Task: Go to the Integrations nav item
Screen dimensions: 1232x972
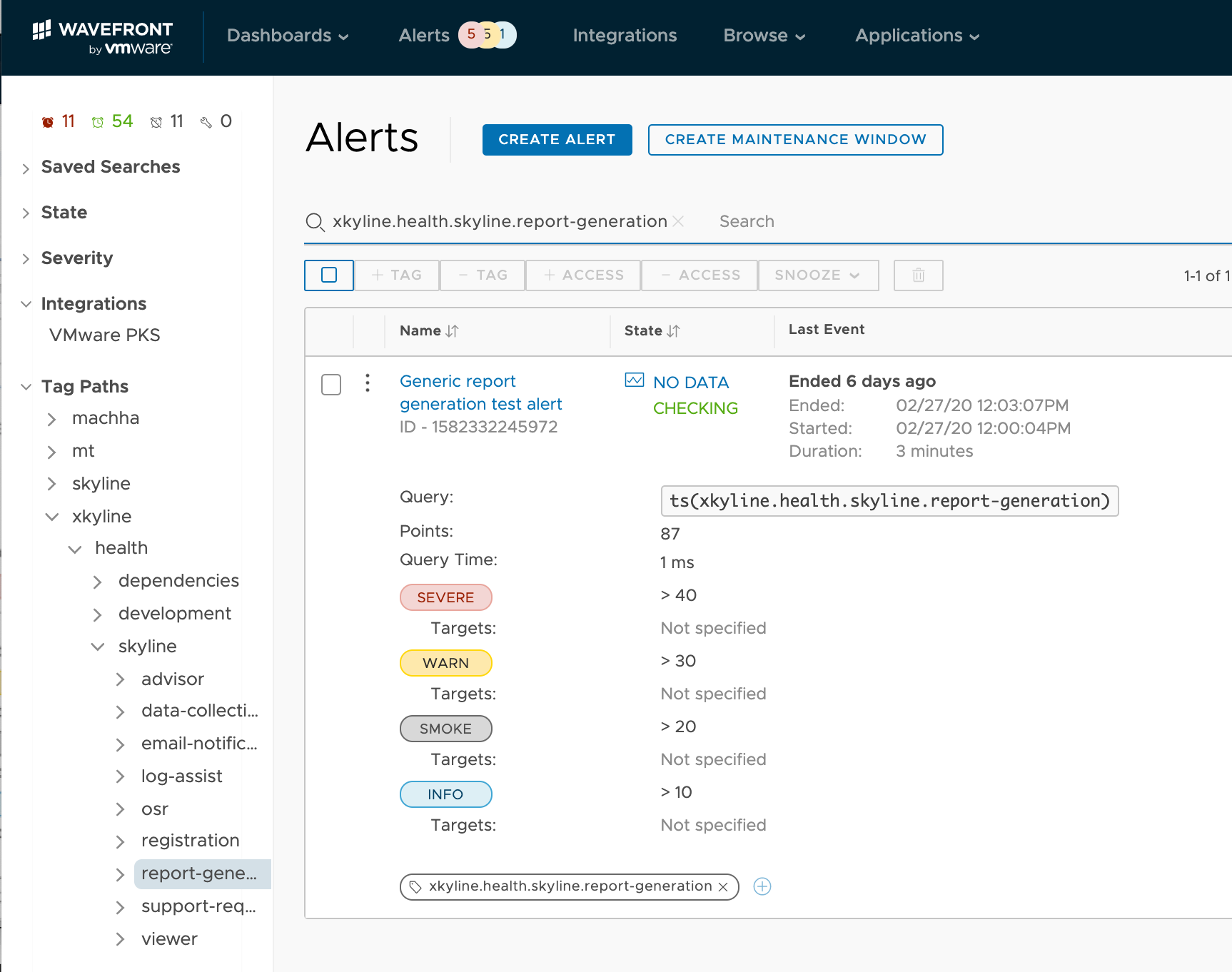Action: coord(625,36)
